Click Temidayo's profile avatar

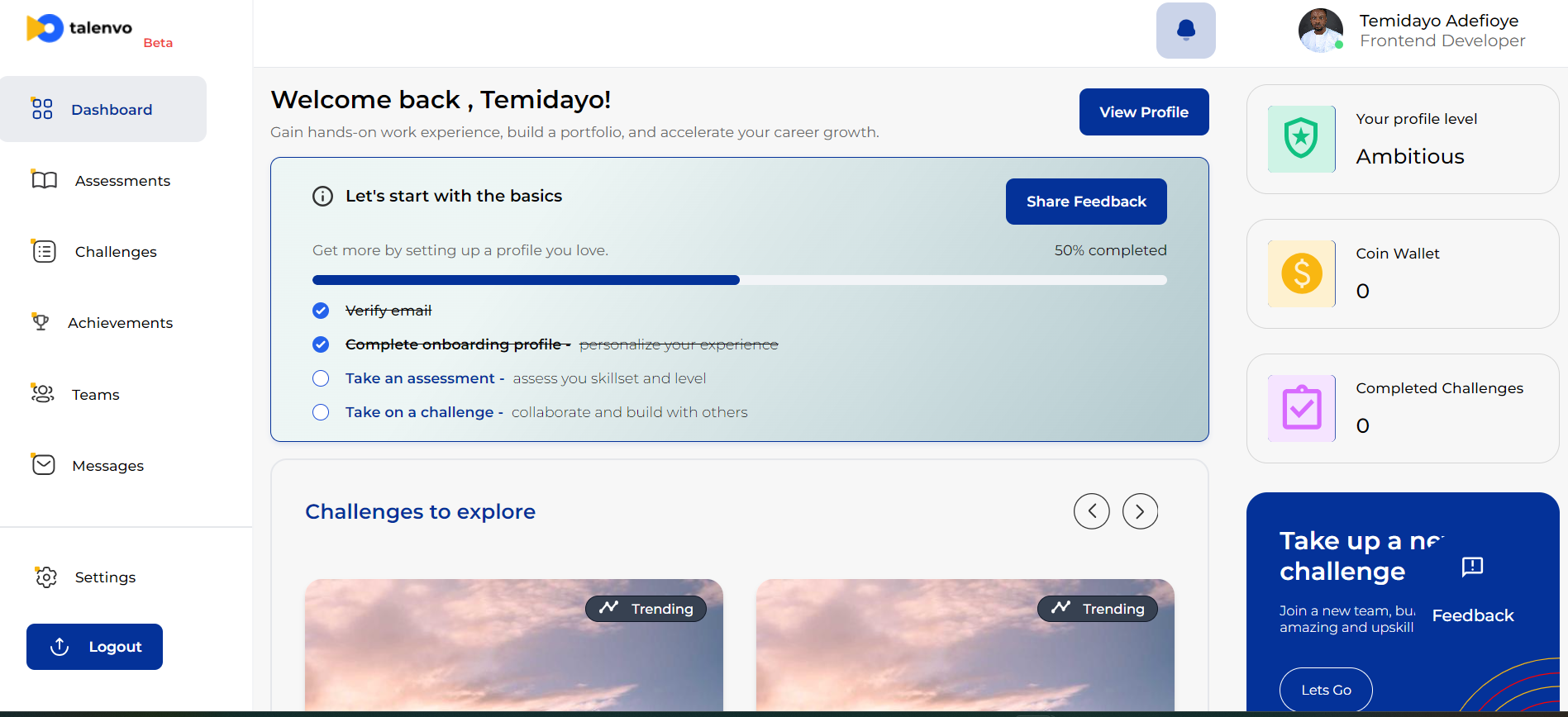[1321, 31]
